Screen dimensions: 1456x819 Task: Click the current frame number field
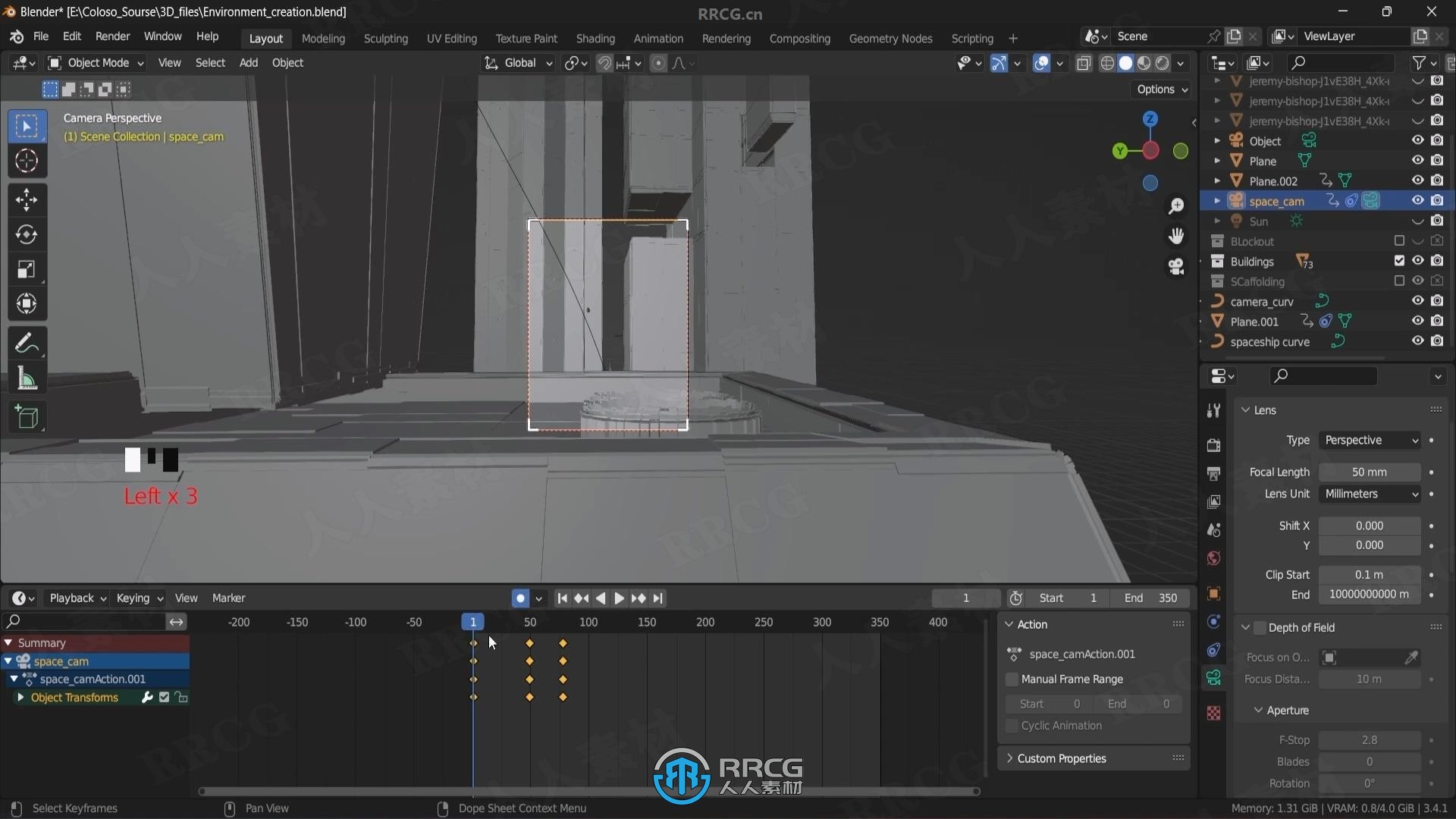click(x=966, y=598)
